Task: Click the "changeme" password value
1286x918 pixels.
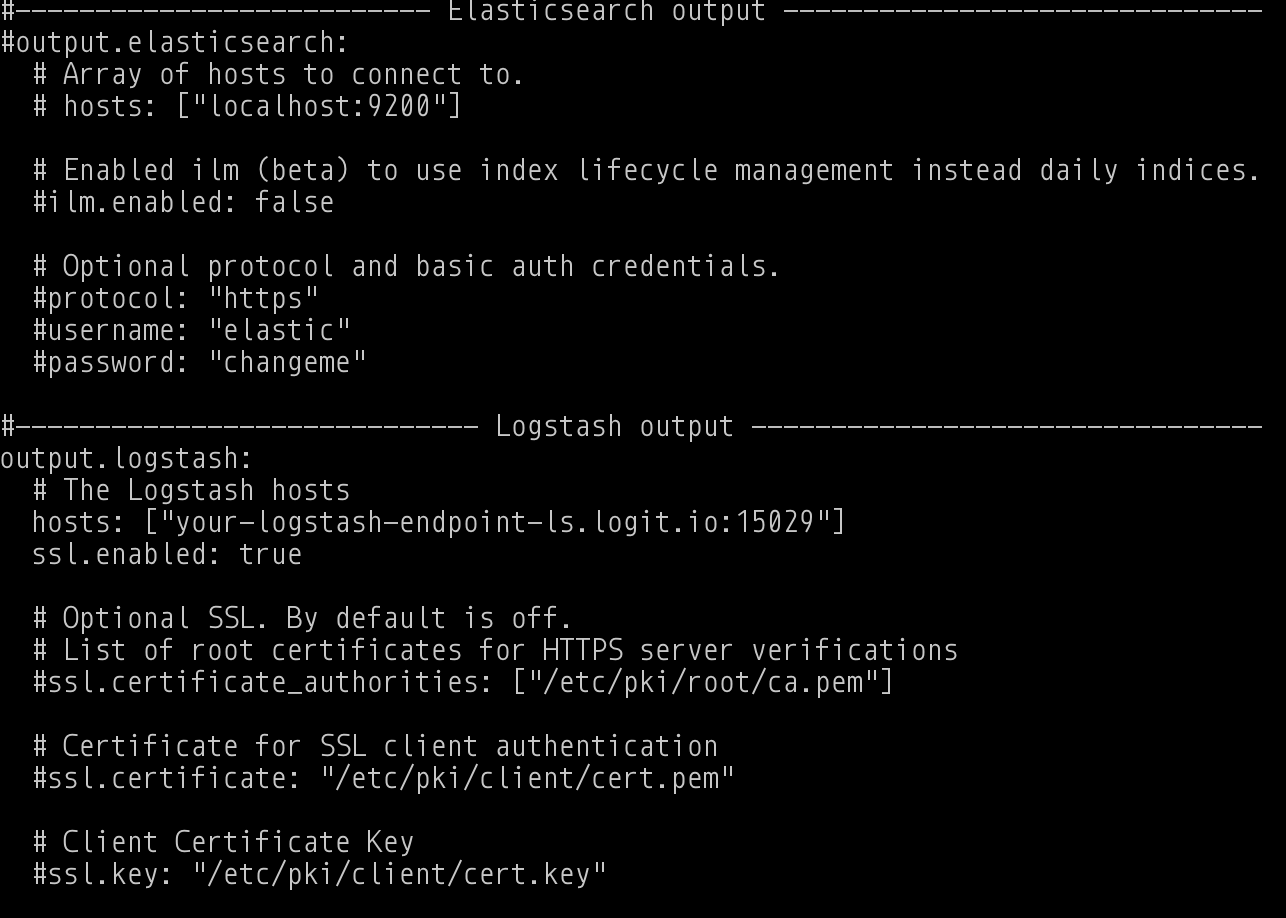Action: 287,362
